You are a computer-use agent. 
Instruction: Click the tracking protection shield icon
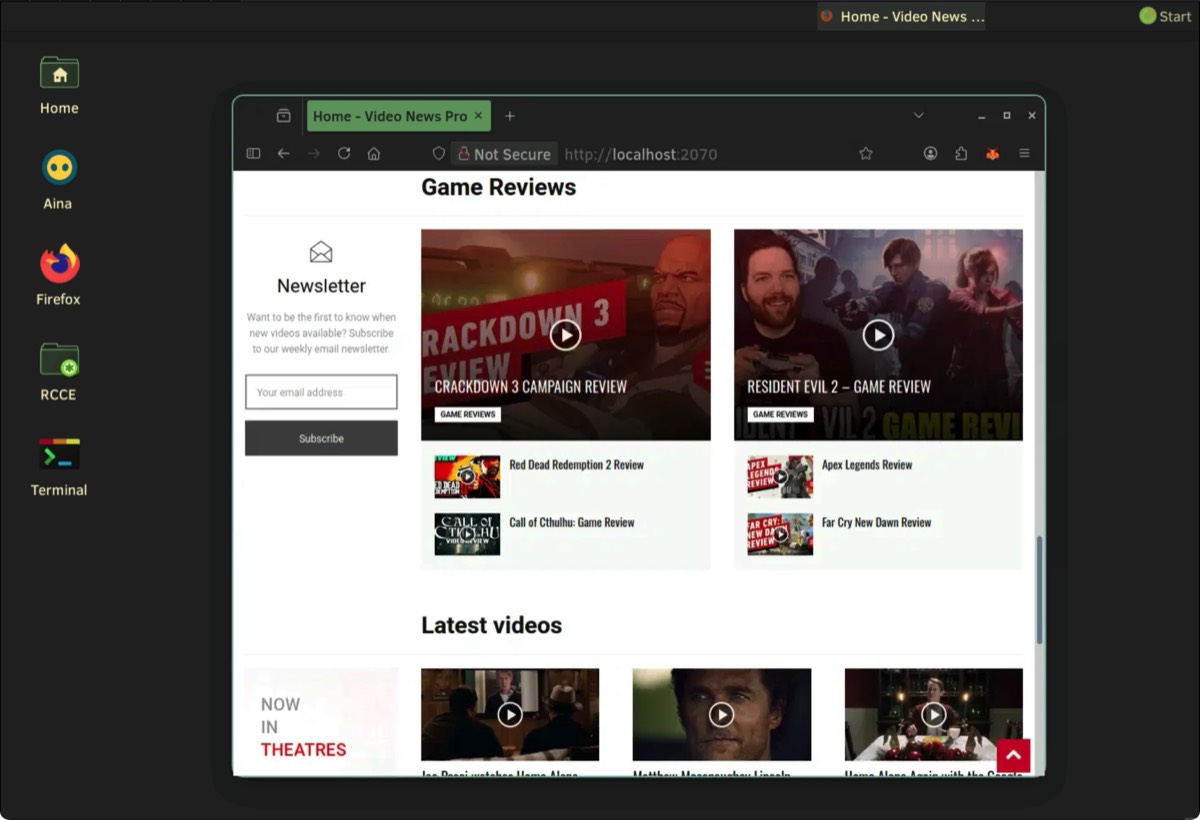438,154
